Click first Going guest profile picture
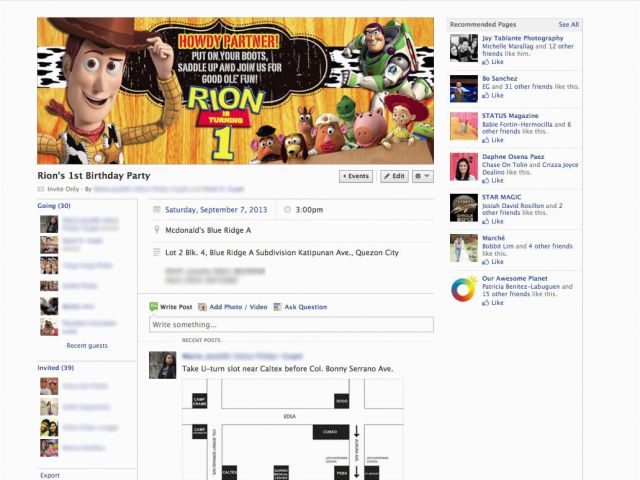640x480 pixels. 49,224
